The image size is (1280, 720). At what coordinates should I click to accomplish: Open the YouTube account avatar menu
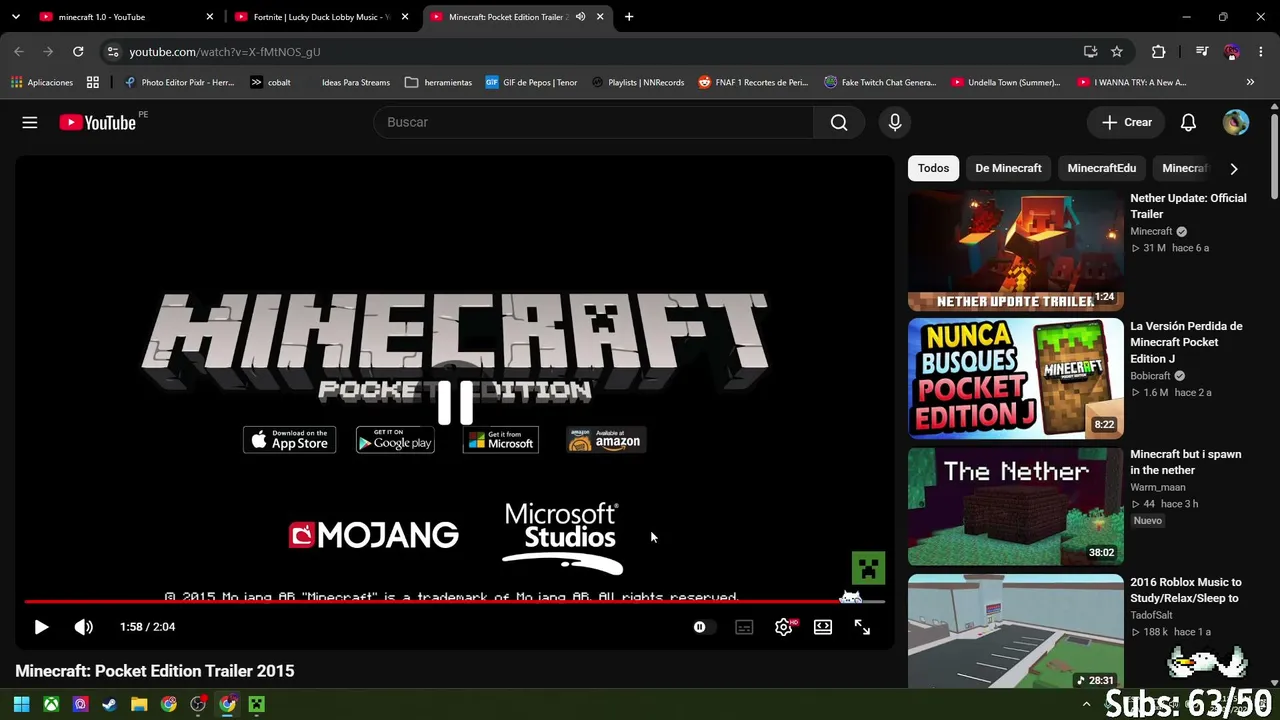[1236, 122]
